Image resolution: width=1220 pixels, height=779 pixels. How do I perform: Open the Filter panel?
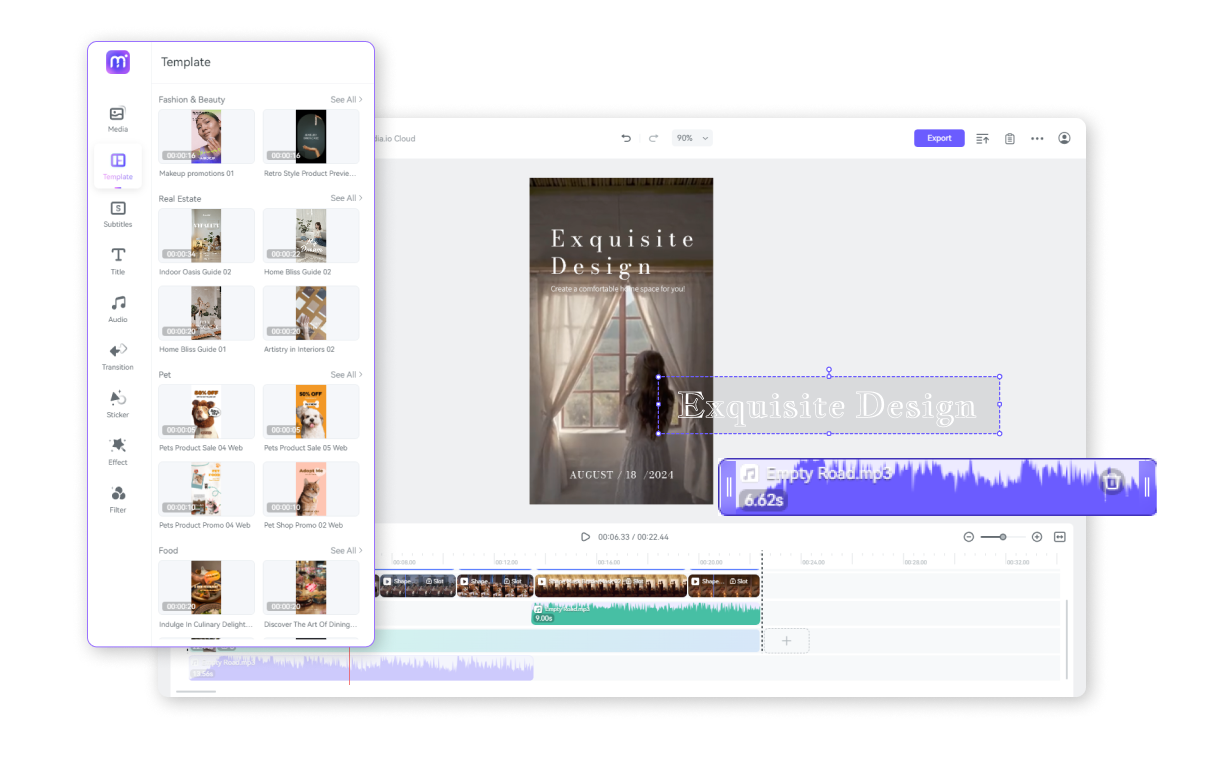tap(117, 498)
